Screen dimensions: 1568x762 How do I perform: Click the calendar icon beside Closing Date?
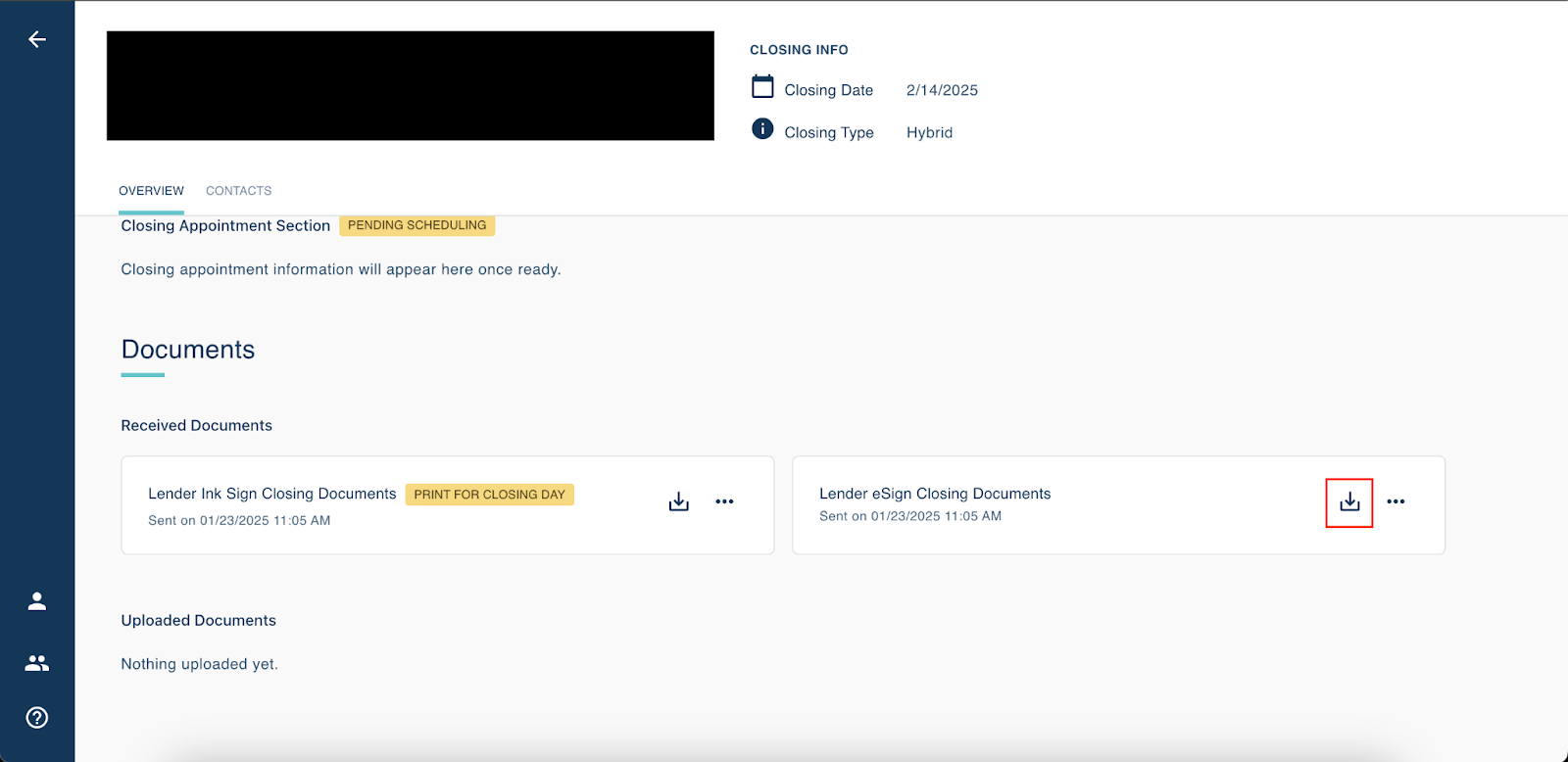point(762,87)
